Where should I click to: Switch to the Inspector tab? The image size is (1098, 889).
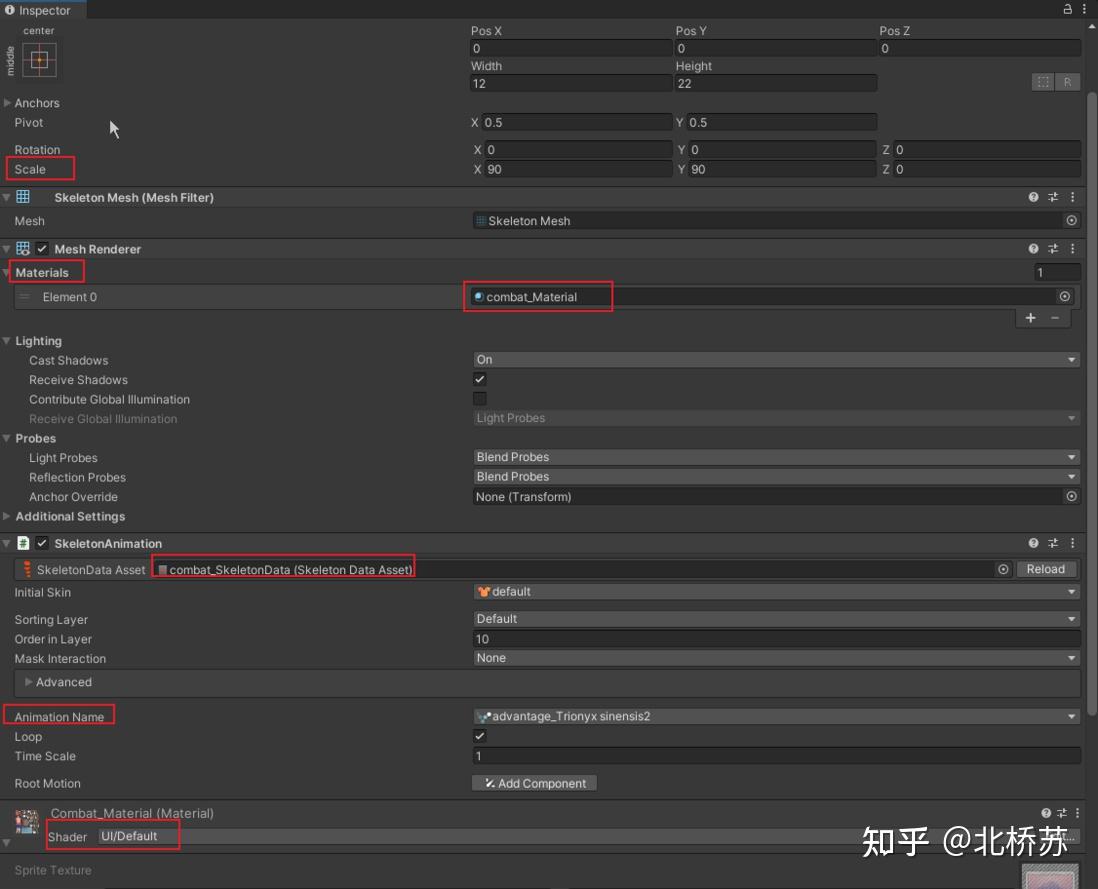[x=42, y=9]
